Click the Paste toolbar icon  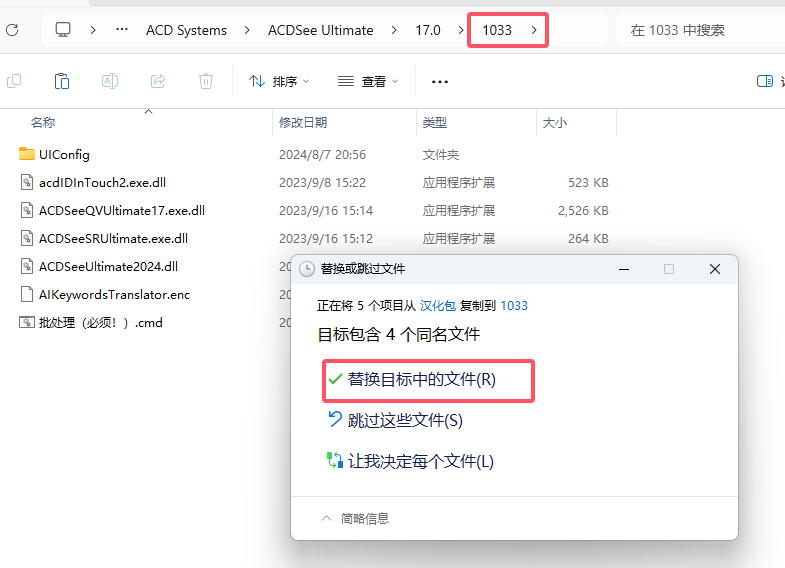62,81
